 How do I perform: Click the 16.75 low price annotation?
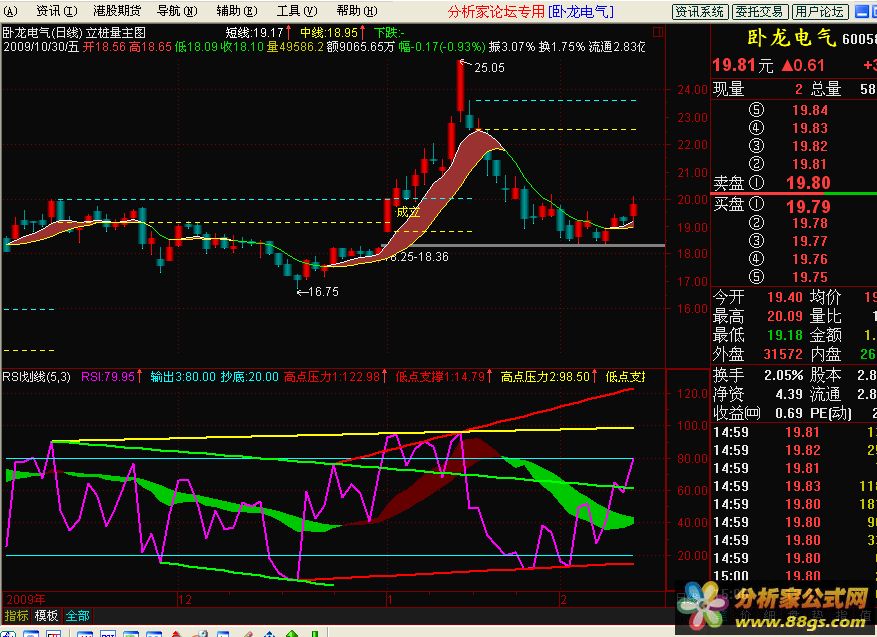(323, 291)
